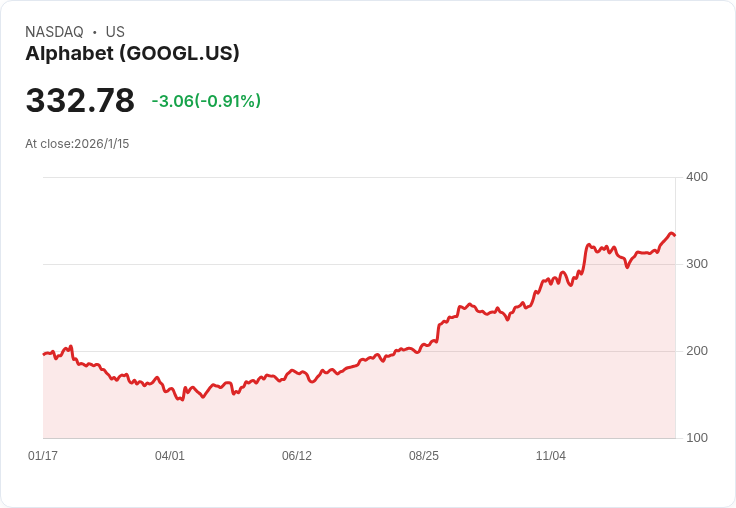This screenshot has width=736, height=508.
Task: Click the 332.78 current price
Action: point(80,101)
